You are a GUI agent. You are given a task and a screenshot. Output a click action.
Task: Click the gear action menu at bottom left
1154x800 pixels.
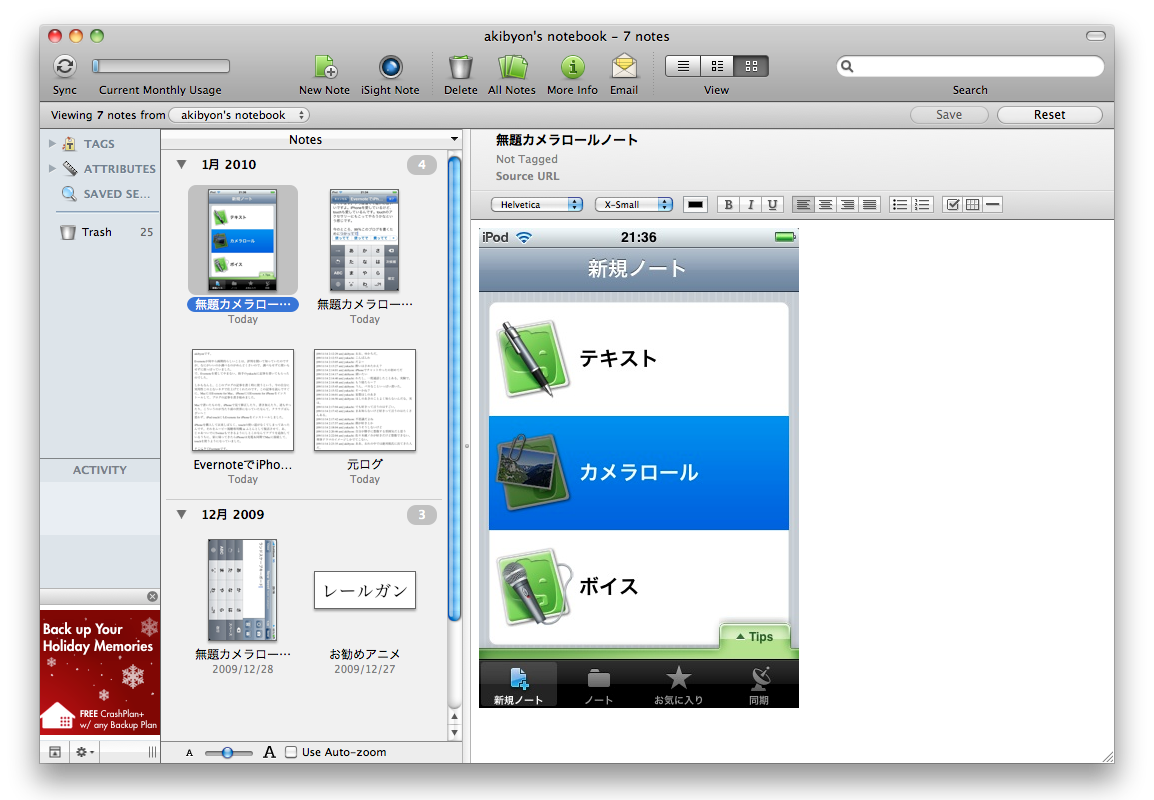tap(84, 752)
